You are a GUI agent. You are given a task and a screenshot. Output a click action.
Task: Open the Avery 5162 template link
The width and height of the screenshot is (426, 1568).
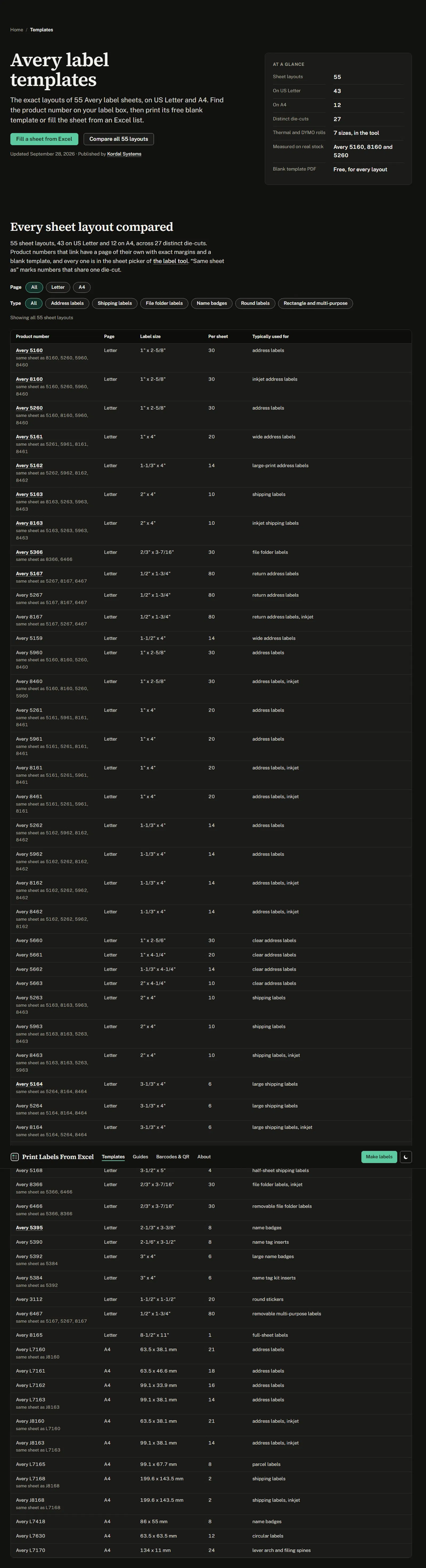29,466
